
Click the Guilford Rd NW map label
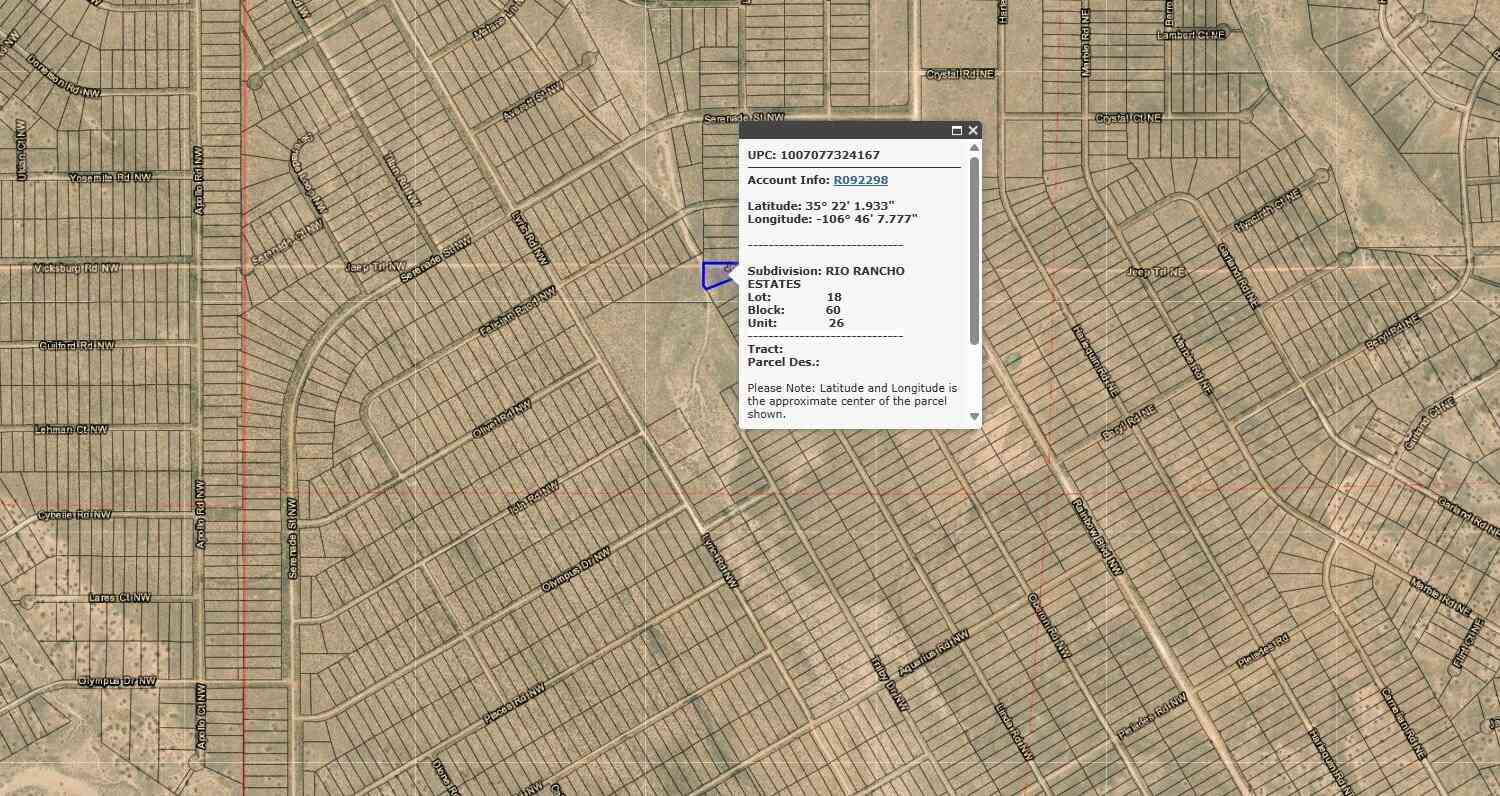click(x=77, y=346)
